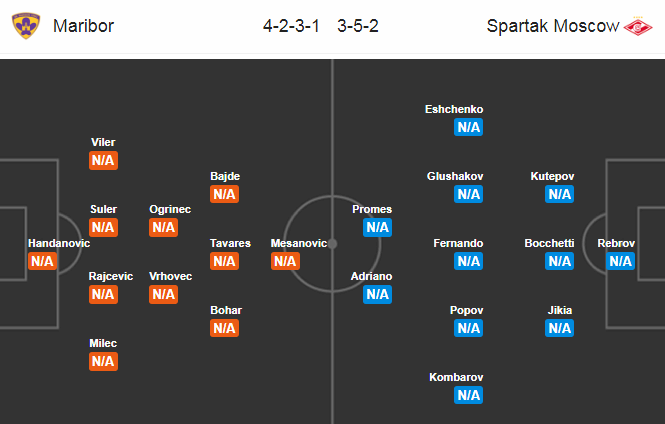Click the Maribor club crest icon
Image resolution: width=665 pixels, height=424 pixels.
tap(26, 25)
